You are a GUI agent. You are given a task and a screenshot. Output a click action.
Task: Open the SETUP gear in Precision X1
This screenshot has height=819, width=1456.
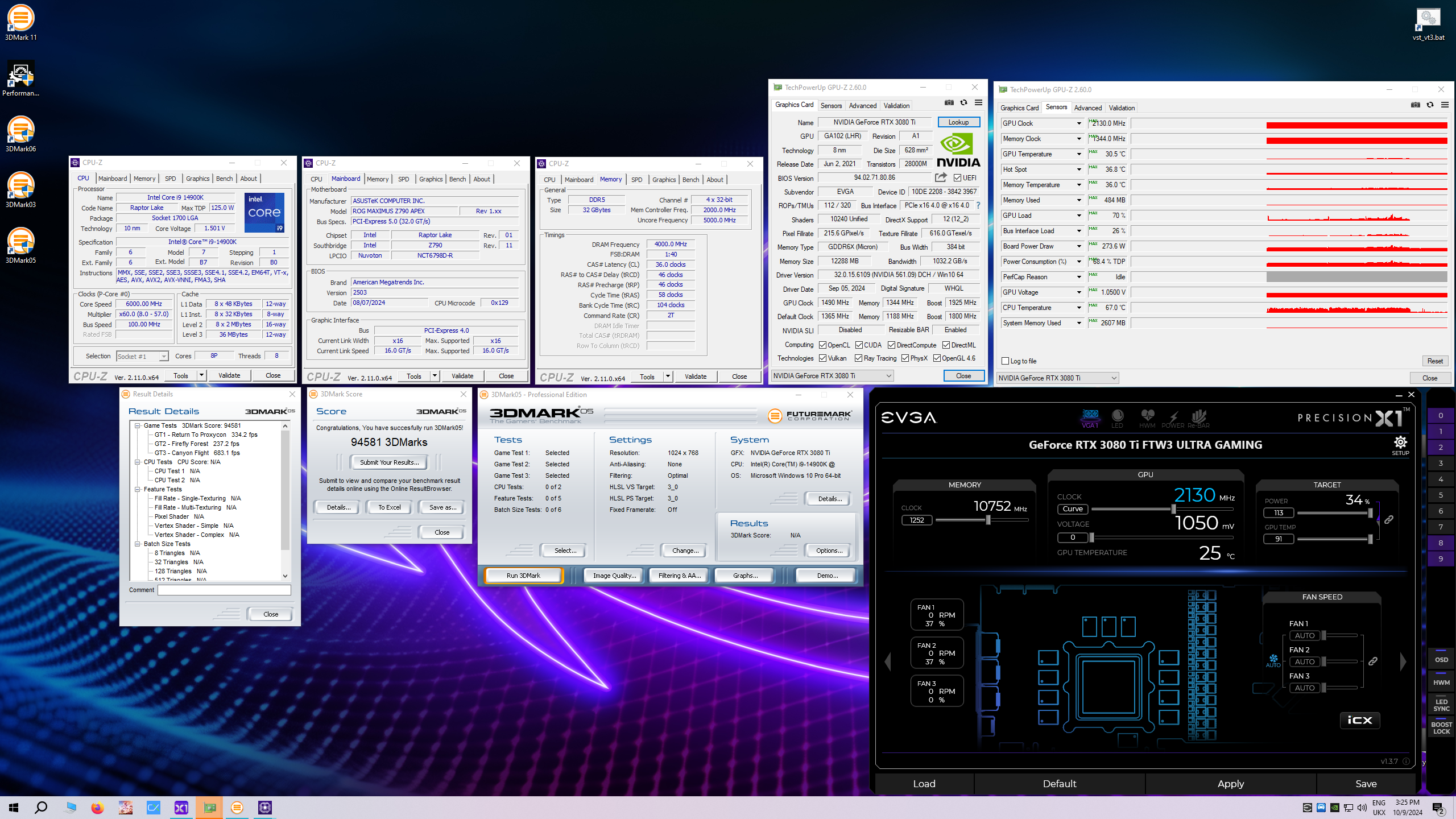pos(1400,445)
